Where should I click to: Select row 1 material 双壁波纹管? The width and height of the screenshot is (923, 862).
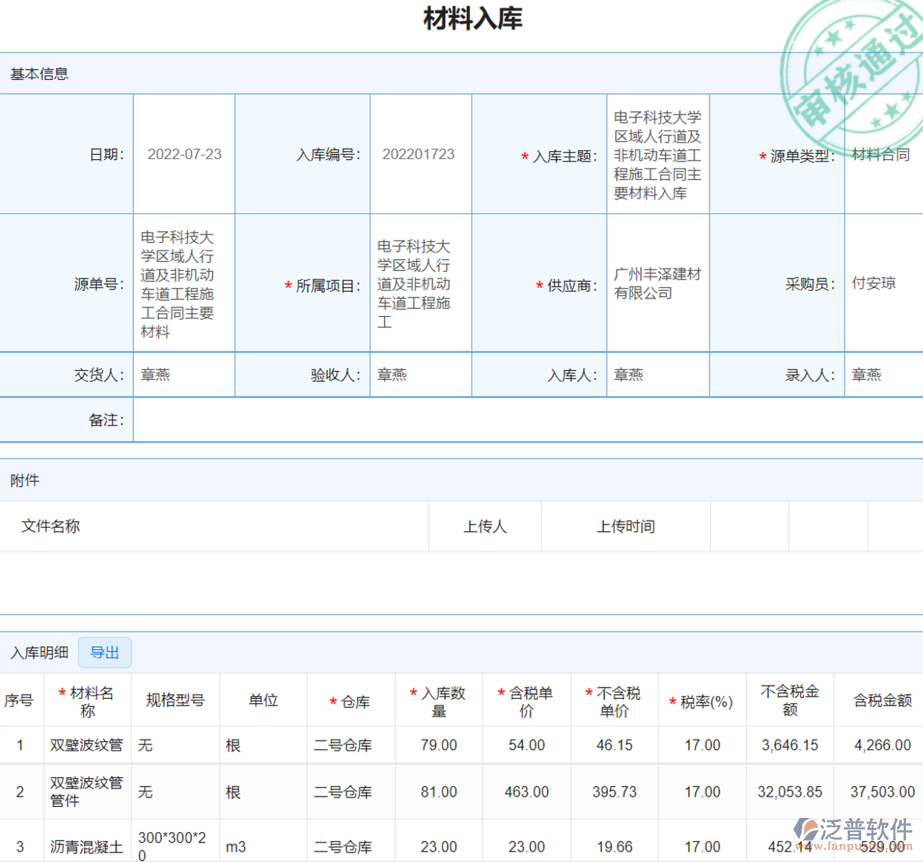click(x=86, y=745)
